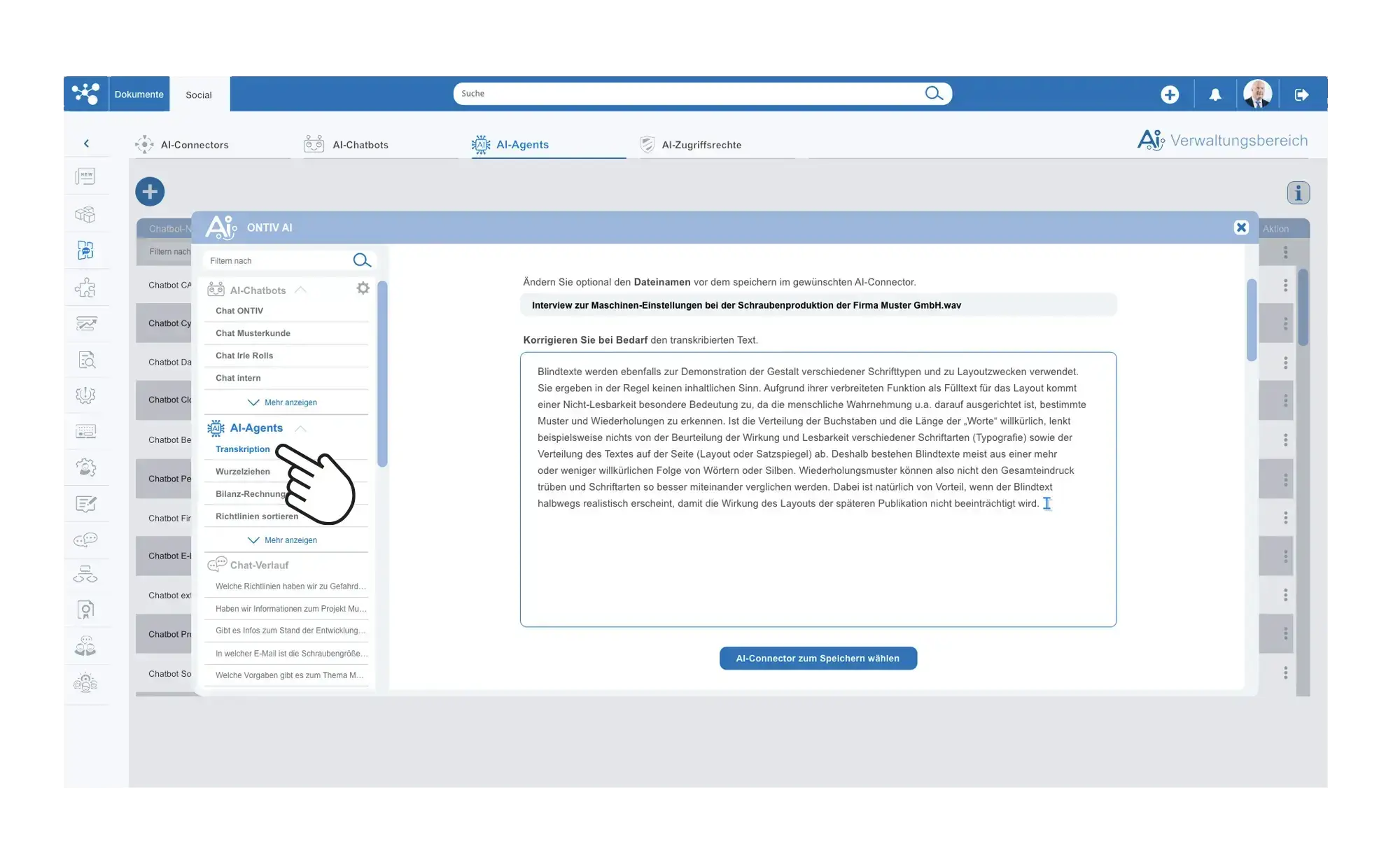Select the Wurzelziehen agent
This screenshot has width=1400, height=858.
click(x=243, y=472)
